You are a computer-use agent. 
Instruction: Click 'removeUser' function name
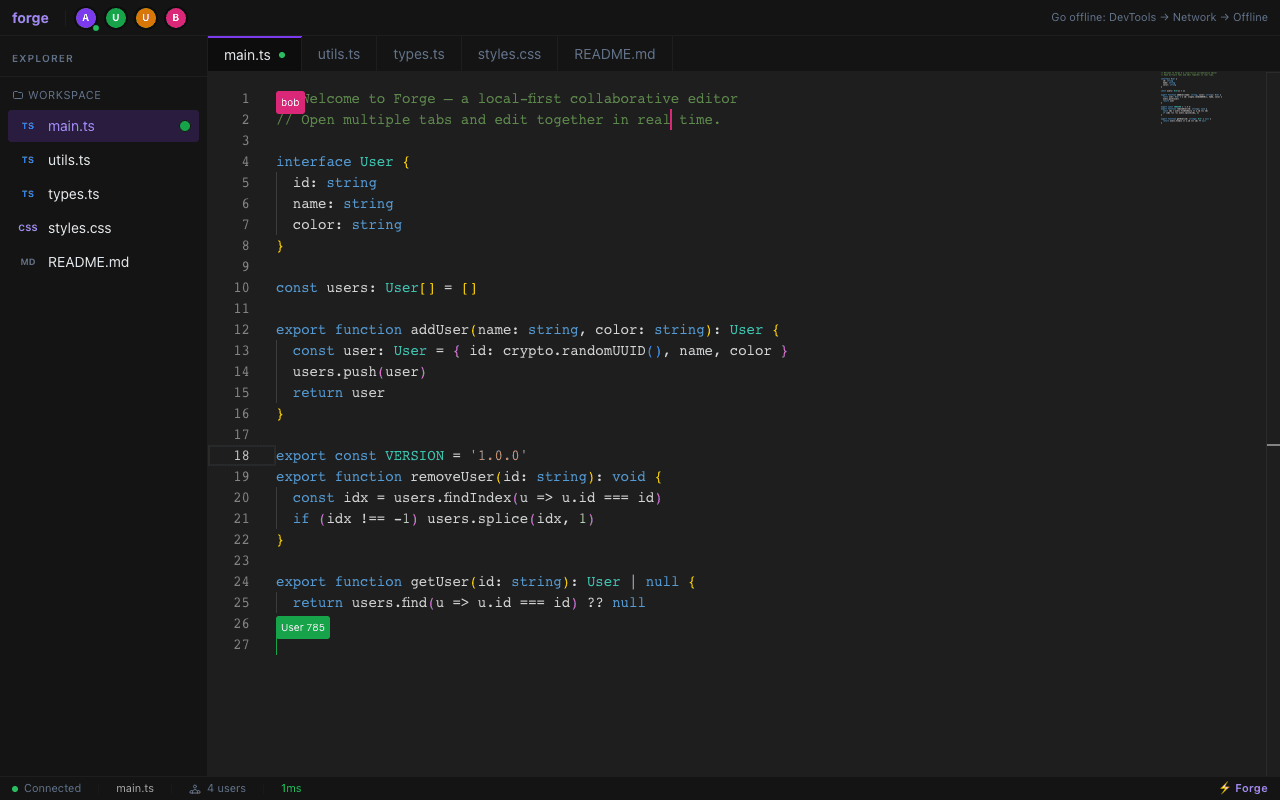coord(452,477)
